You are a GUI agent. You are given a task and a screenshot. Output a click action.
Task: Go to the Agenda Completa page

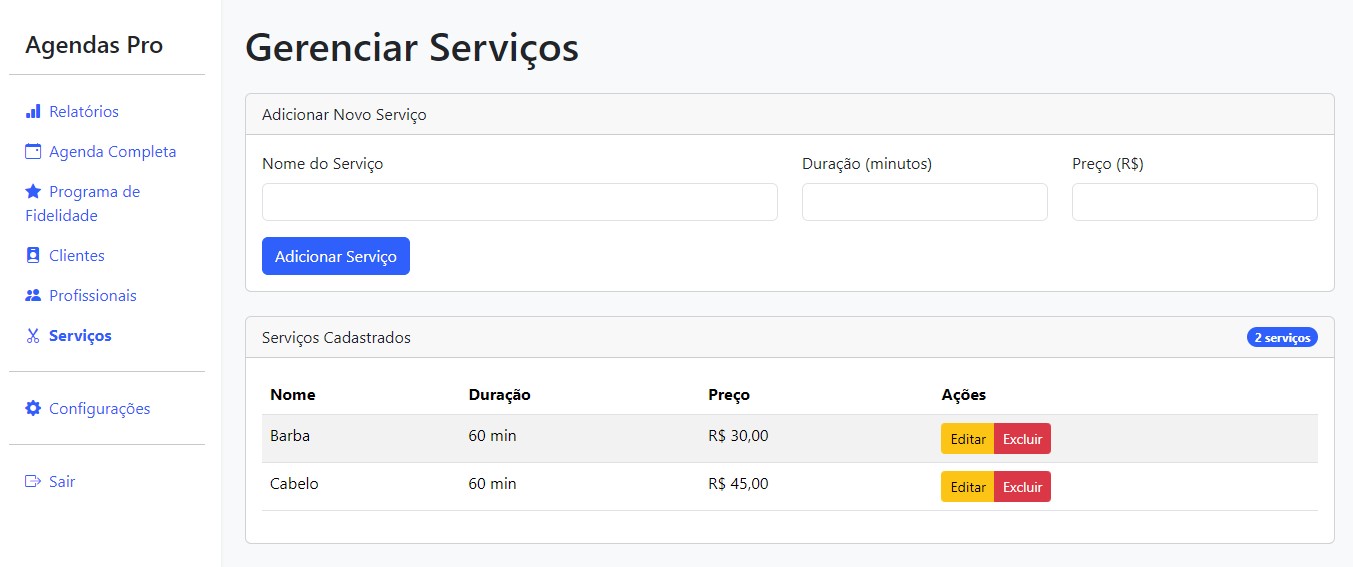tap(112, 152)
